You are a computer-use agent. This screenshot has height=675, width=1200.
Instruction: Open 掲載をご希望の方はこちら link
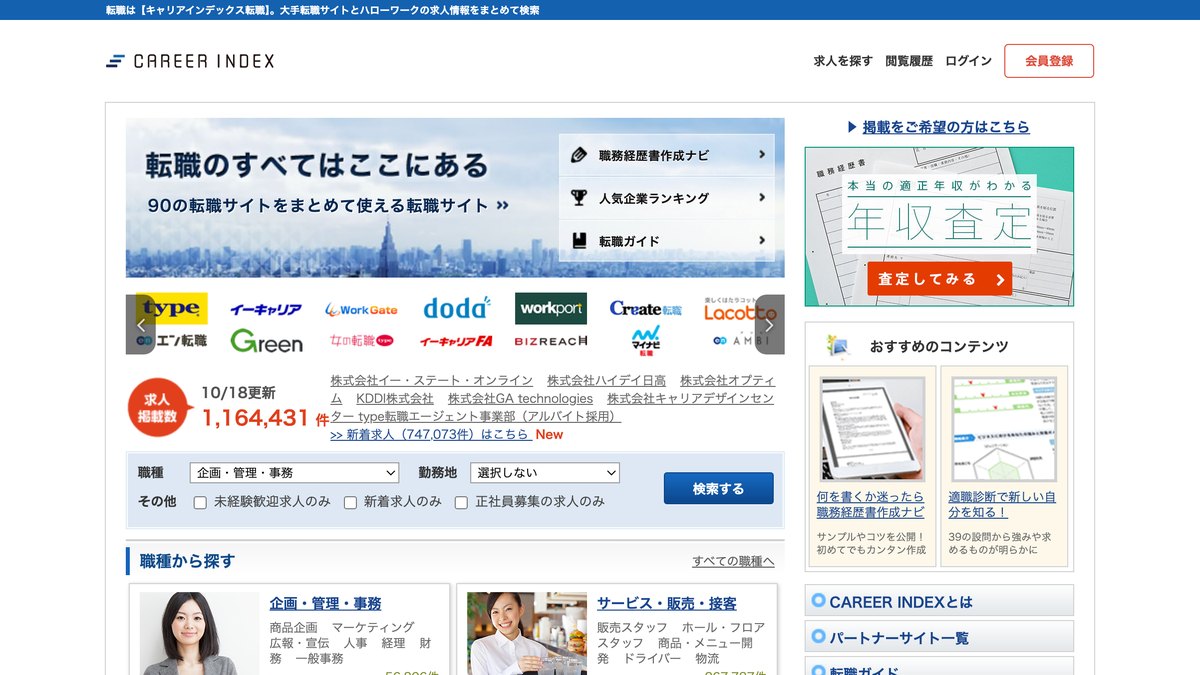click(946, 127)
